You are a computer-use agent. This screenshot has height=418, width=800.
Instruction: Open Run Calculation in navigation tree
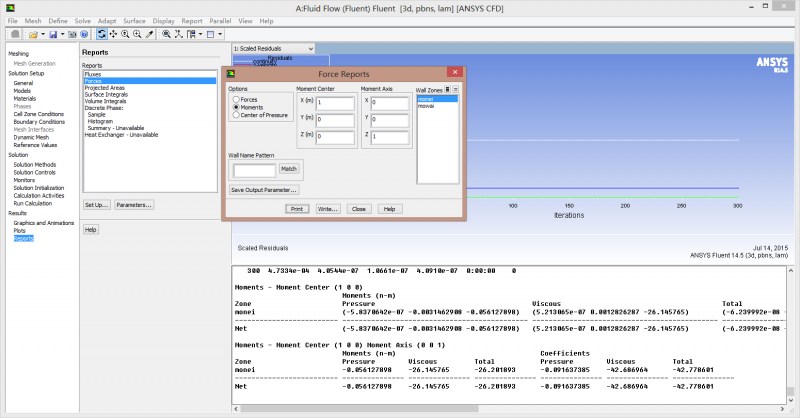33,203
